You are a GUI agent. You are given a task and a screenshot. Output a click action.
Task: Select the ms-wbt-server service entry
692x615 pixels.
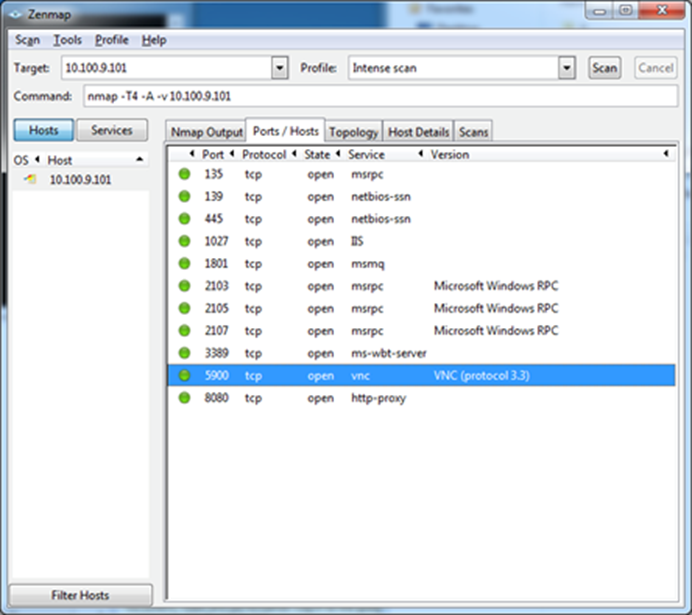coord(389,353)
